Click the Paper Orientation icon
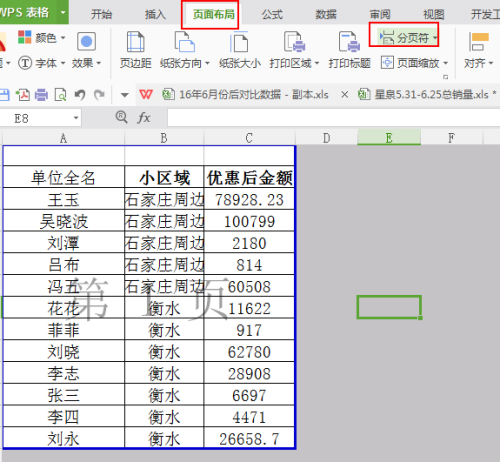 point(184,42)
